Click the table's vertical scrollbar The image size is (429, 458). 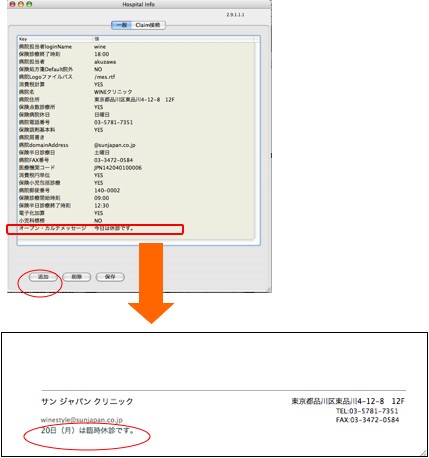point(257,140)
